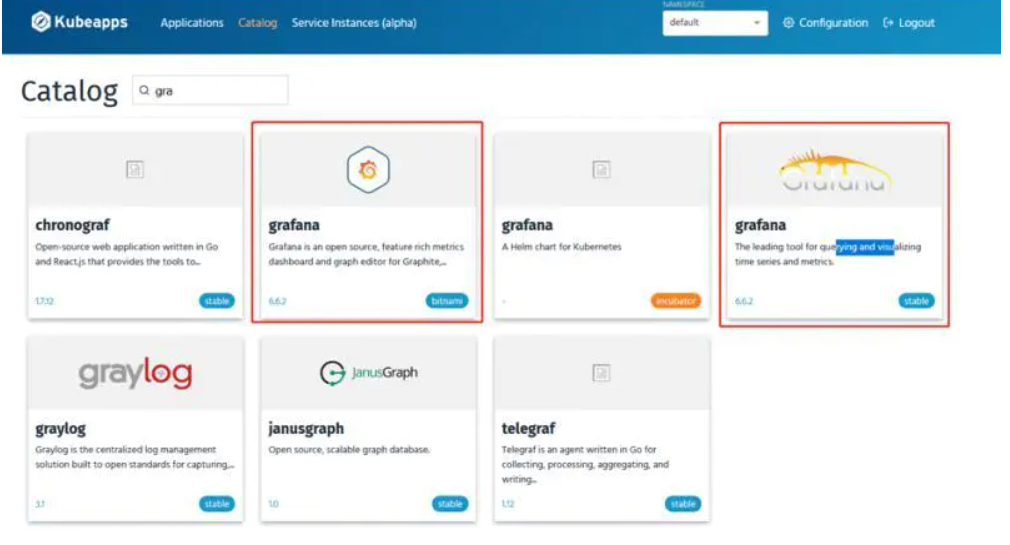Click the graylog logo image
Viewport: 1010px width, 545px height.
coord(135,373)
